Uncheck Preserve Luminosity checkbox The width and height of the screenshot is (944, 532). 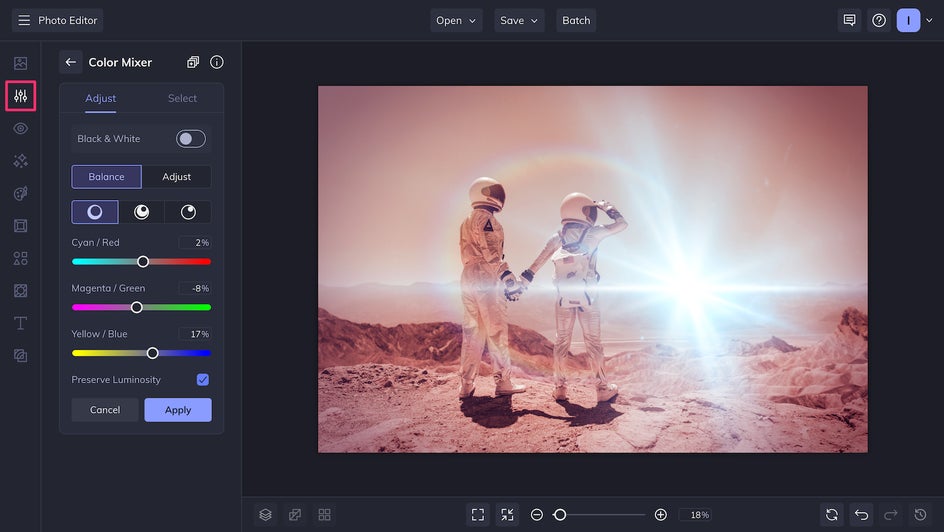pos(203,380)
